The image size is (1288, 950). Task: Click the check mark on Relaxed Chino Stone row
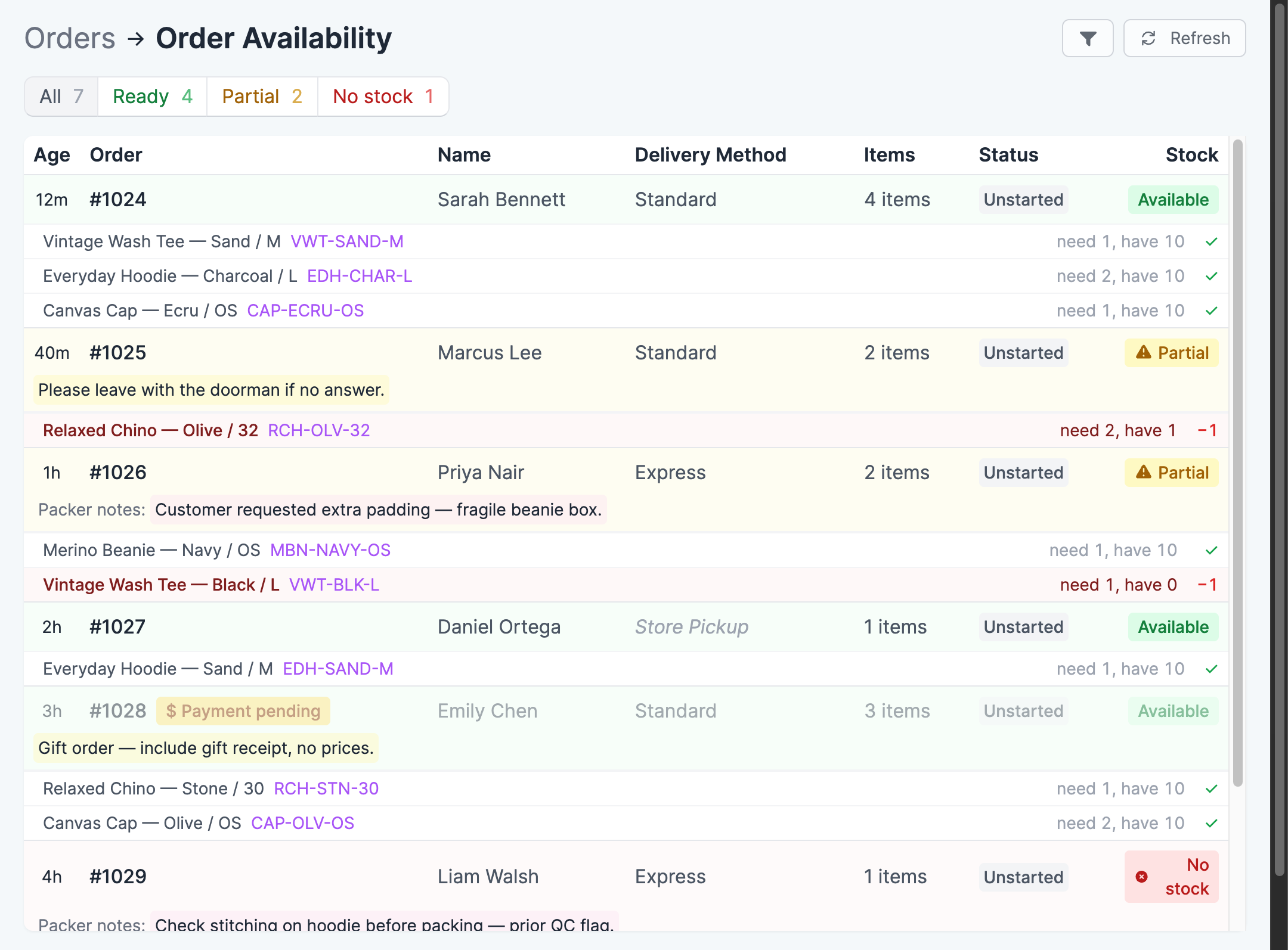(1211, 788)
